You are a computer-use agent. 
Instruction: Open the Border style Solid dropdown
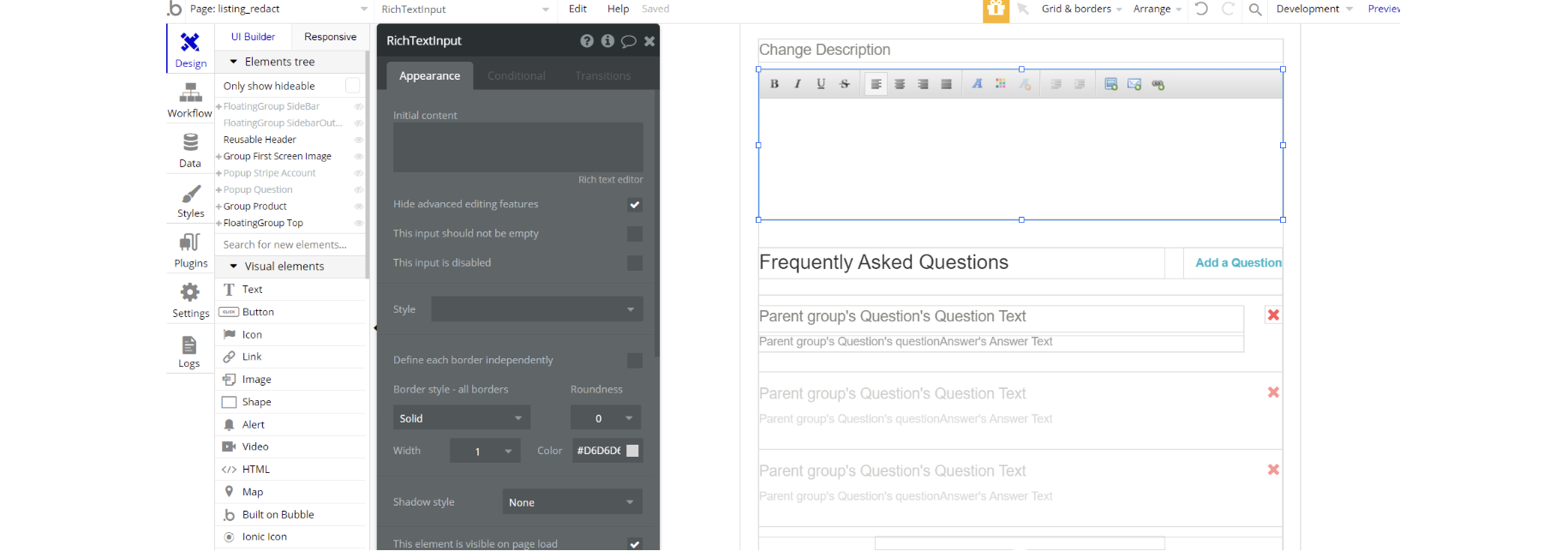(x=461, y=418)
